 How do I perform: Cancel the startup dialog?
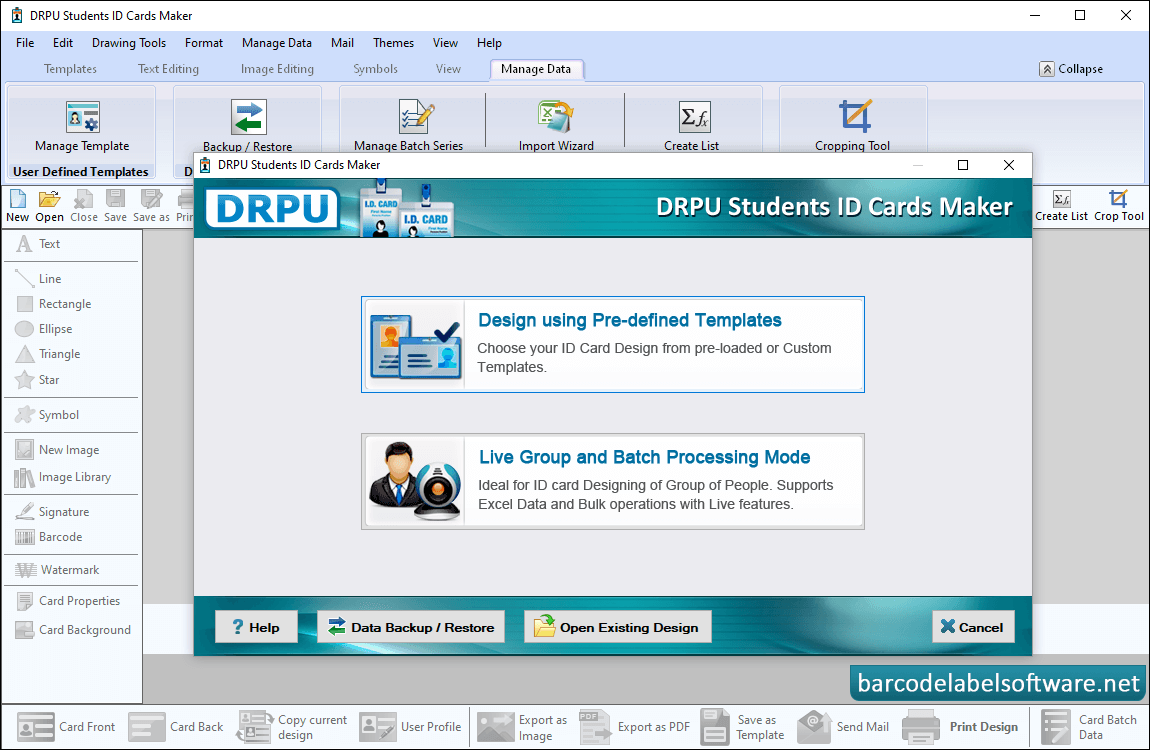point(973,627)
